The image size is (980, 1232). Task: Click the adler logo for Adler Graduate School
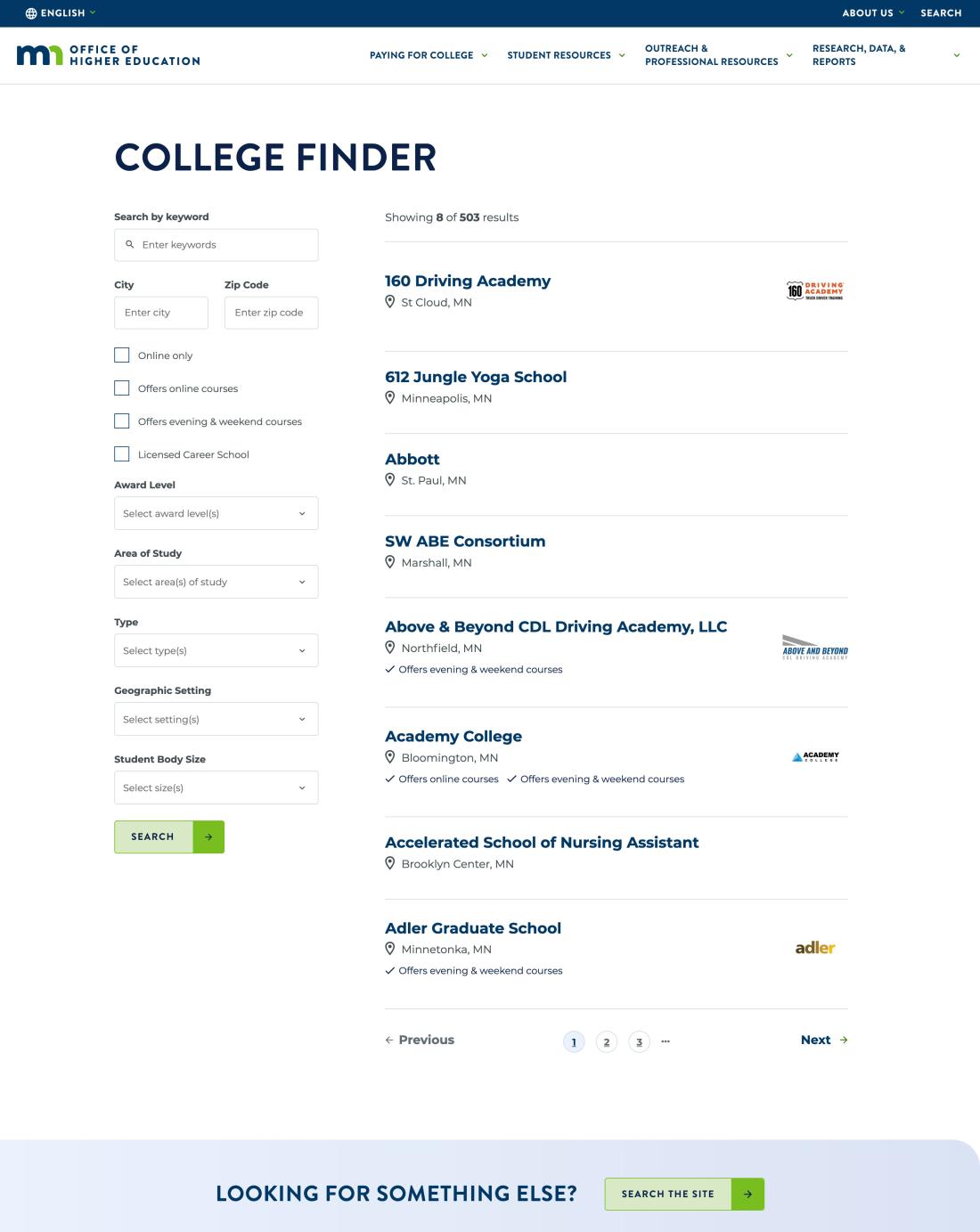point(813,948)
